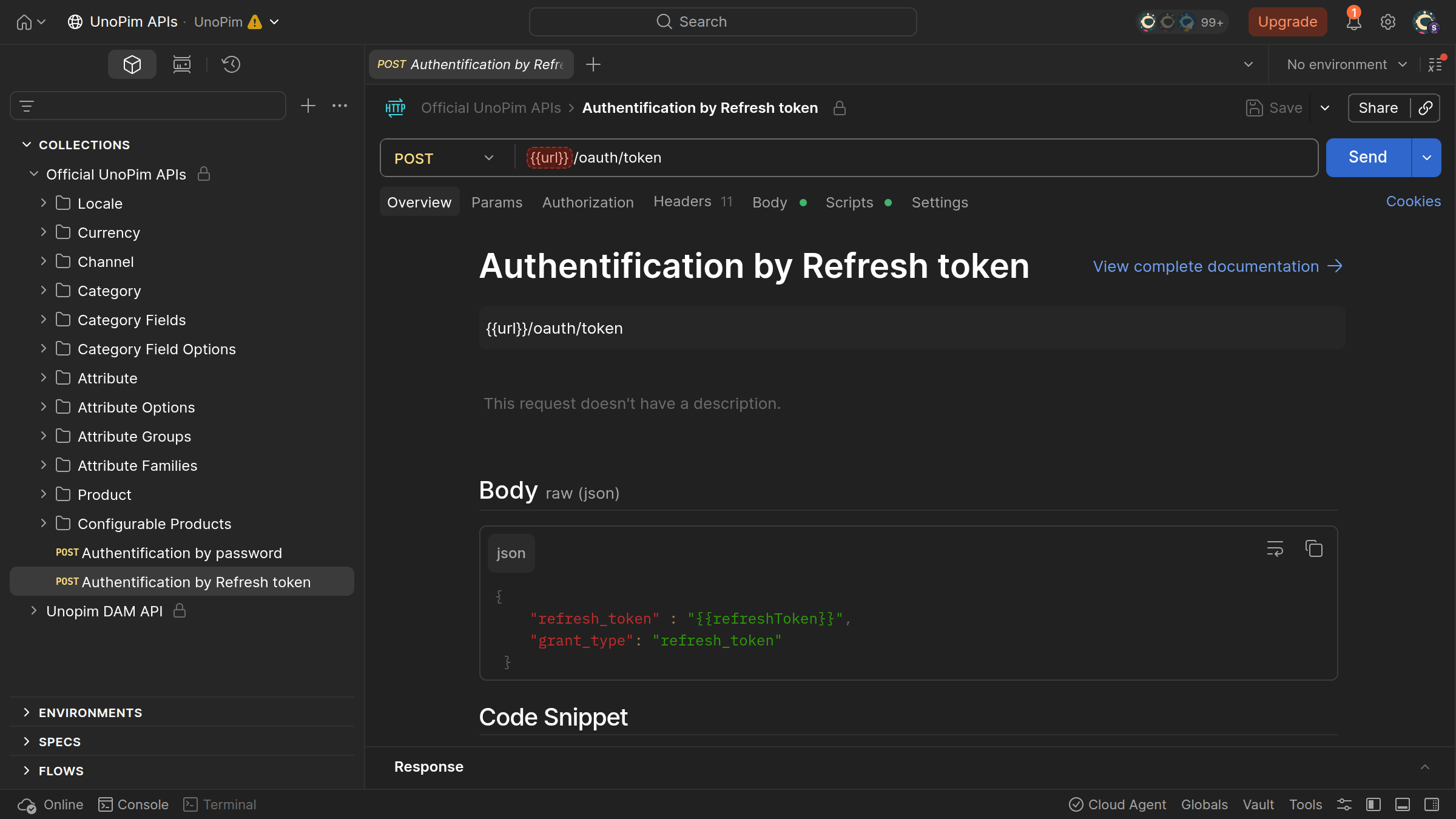The image size is (1456, 819).
Task: Switch to the Body tab
Action: tap(779, 202)
